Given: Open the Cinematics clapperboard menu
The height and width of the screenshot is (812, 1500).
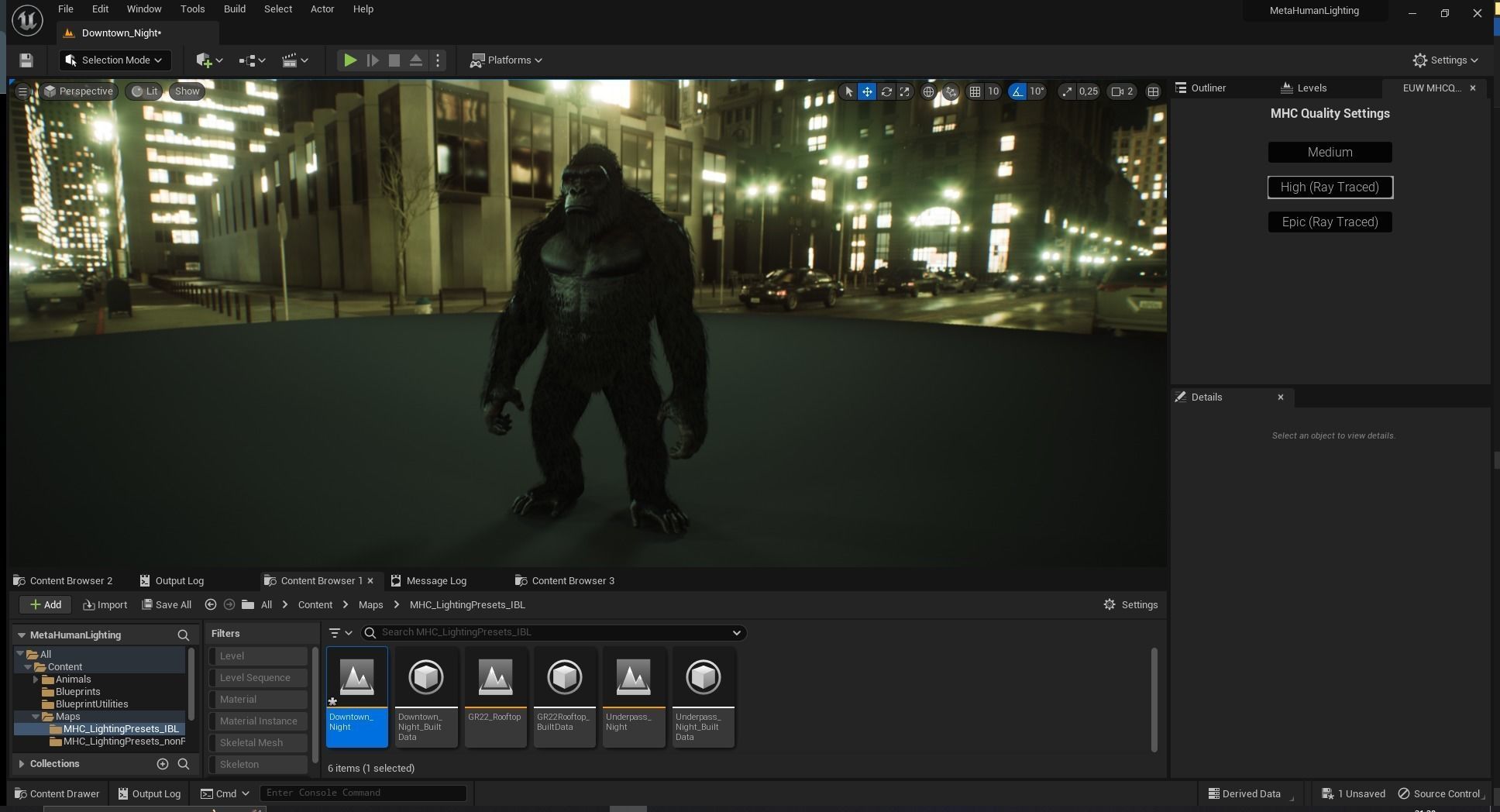Looking at the screenshot, I should coord(294,60).
